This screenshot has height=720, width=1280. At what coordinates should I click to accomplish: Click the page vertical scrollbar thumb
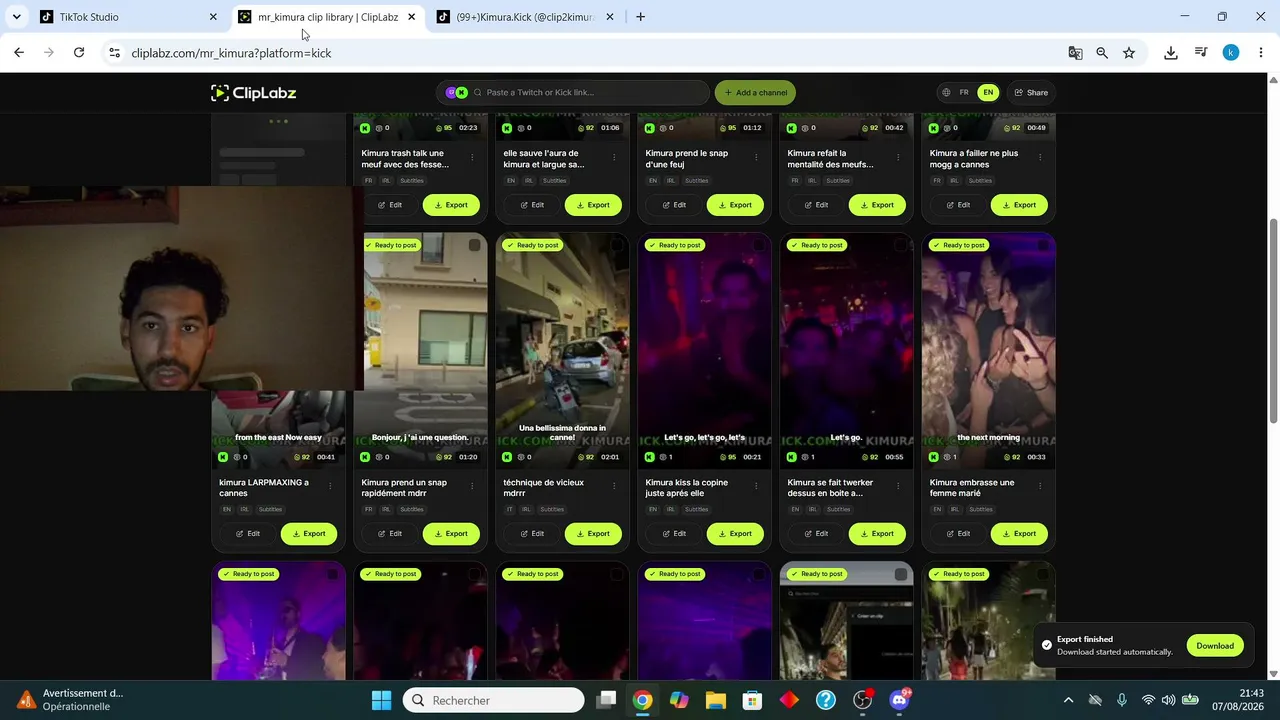1273,320
